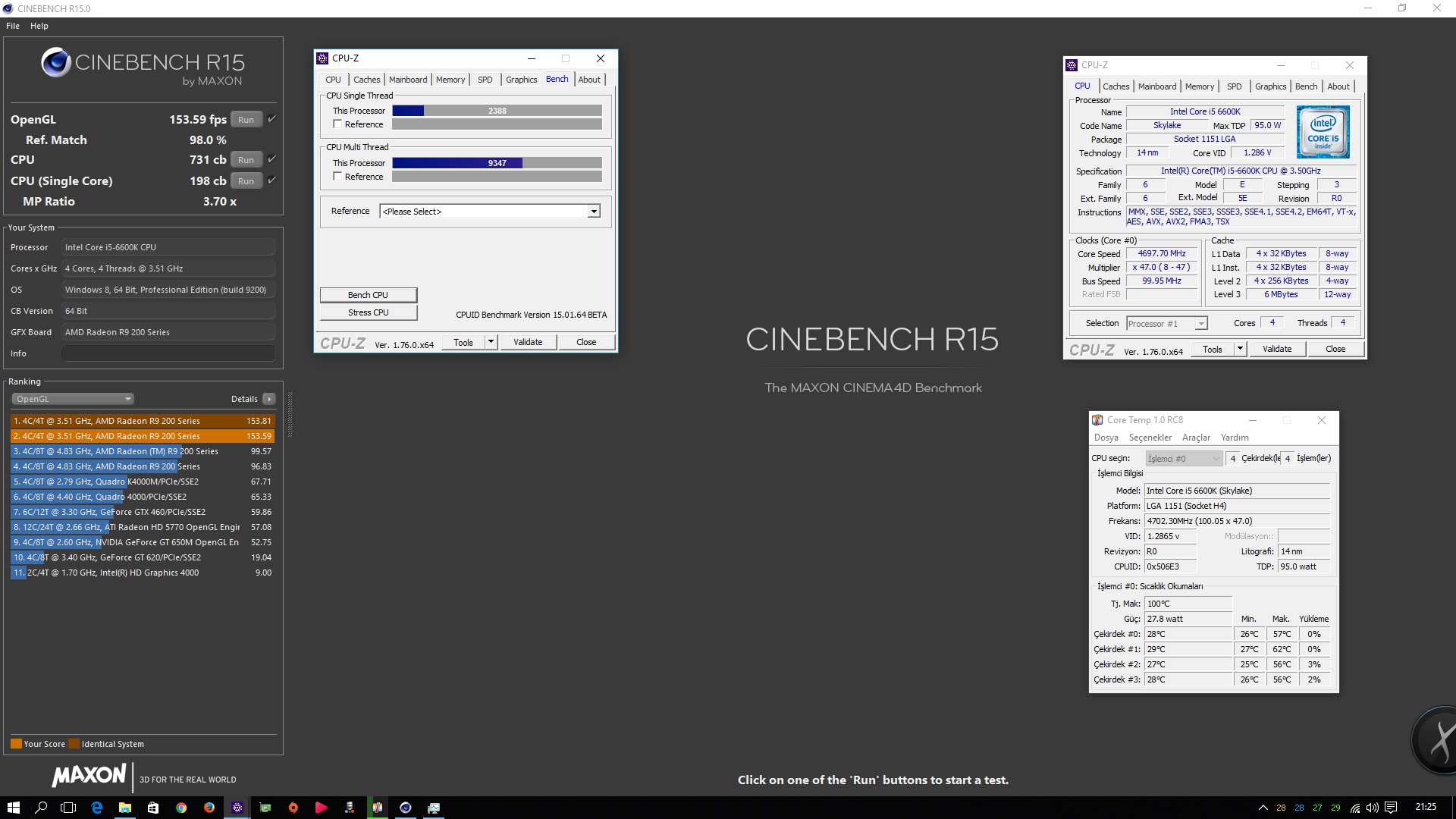Open performance monitor taskbar icon
Image resolution: width=1456 pixels, height=819 pixels.
[434, 808]
